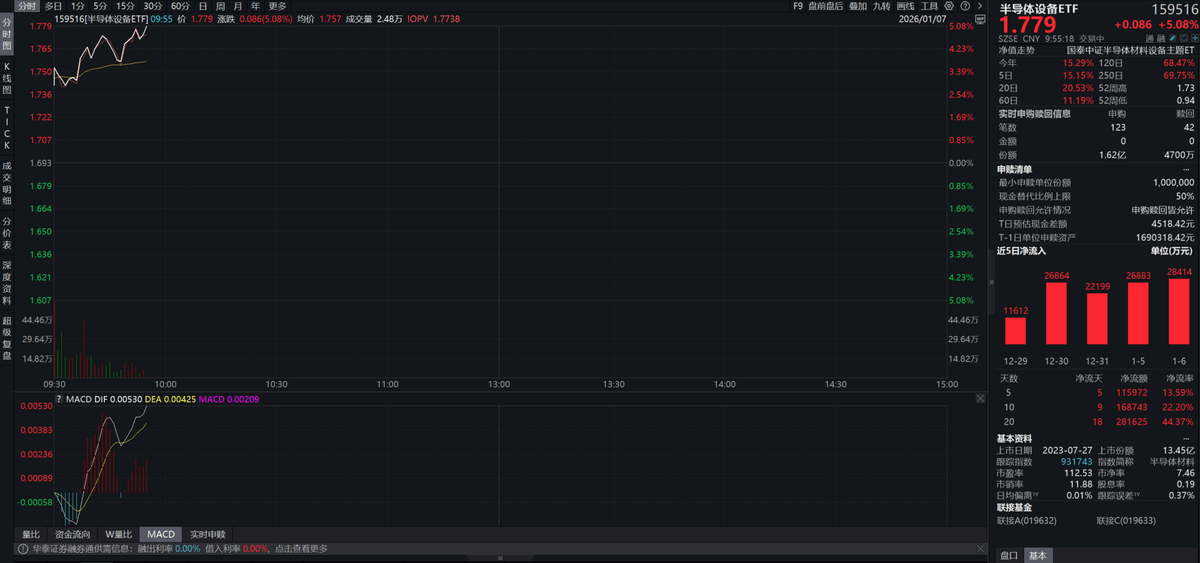Click the message icon below chart toolbar

pyautogui.click(x=982, y=21)
